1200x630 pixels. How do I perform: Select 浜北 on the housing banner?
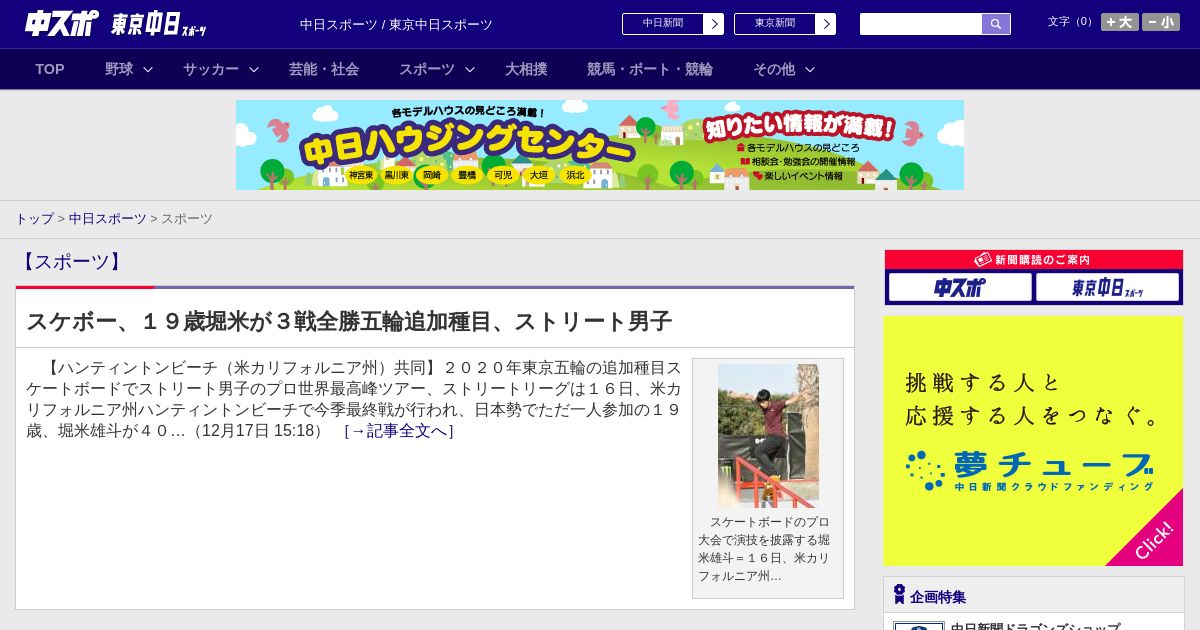click(x=575, y=175)
